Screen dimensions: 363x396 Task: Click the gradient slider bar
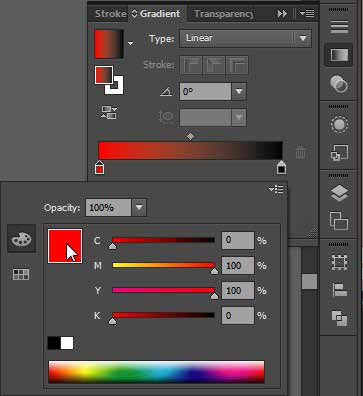pos(191,150)
